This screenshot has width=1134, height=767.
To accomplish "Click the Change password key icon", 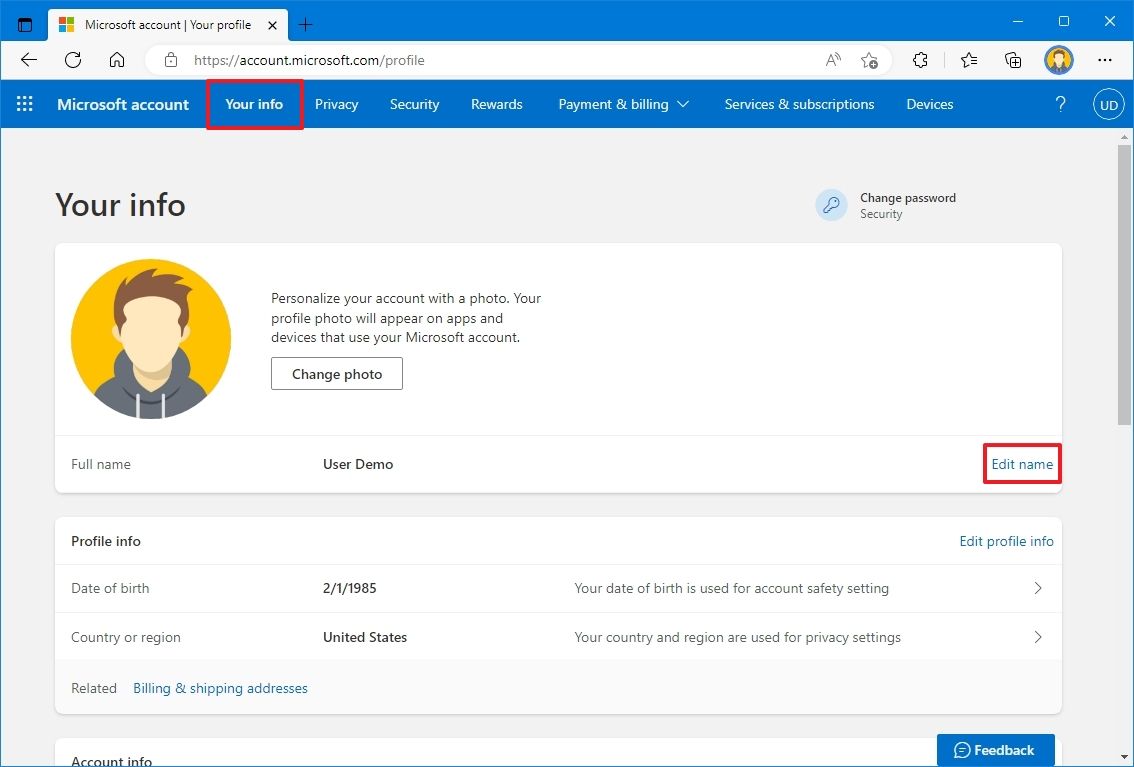I will [831, 204].
